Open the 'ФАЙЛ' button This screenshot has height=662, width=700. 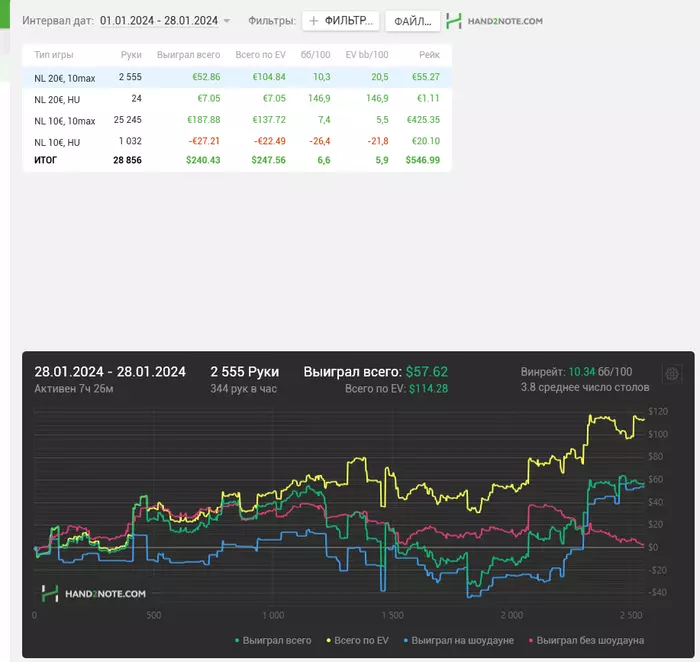[412, 21]
